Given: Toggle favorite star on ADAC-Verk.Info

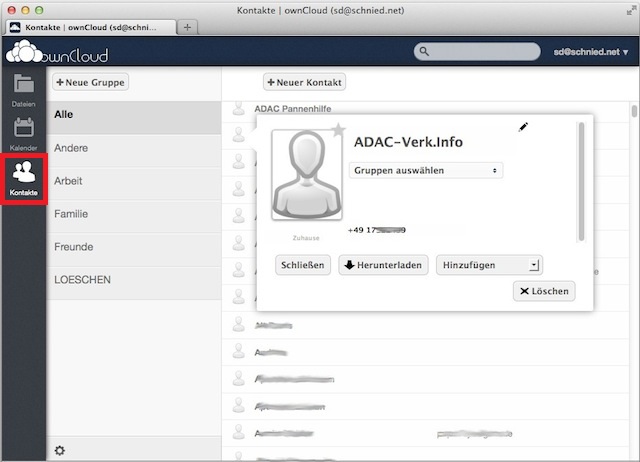Looking at the screenshot, I should pyautogui.click(x=338, y=130).
